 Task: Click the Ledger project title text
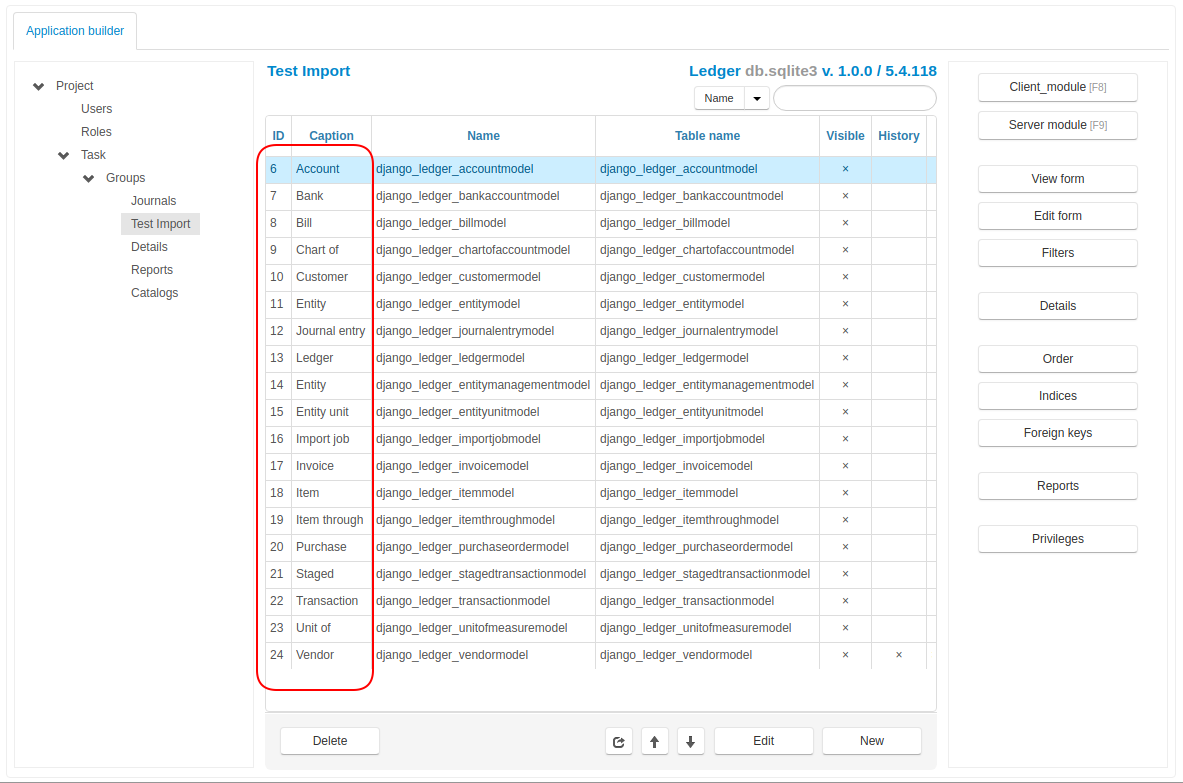coord(714,71)
